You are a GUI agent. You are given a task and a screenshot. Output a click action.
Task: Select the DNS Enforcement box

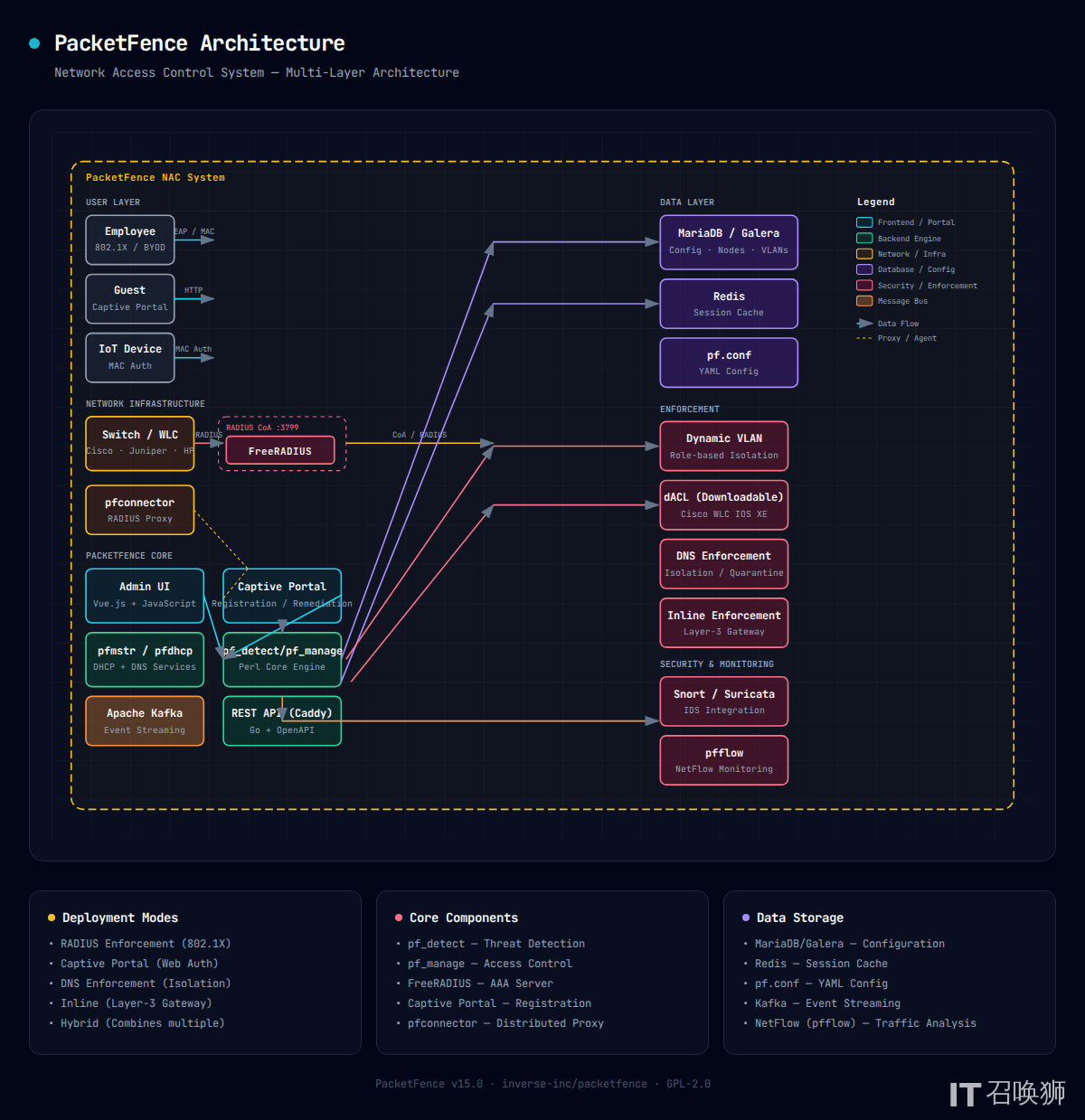[724, 564]
